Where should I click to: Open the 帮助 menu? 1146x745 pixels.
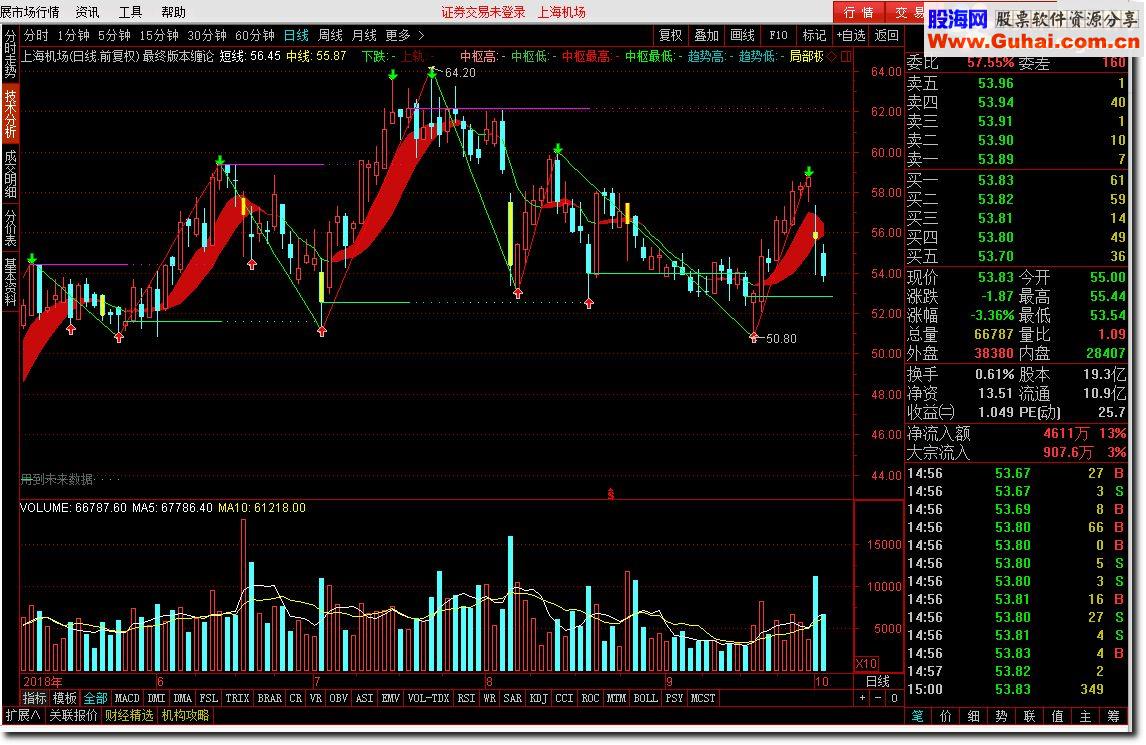tap(173, 12)
